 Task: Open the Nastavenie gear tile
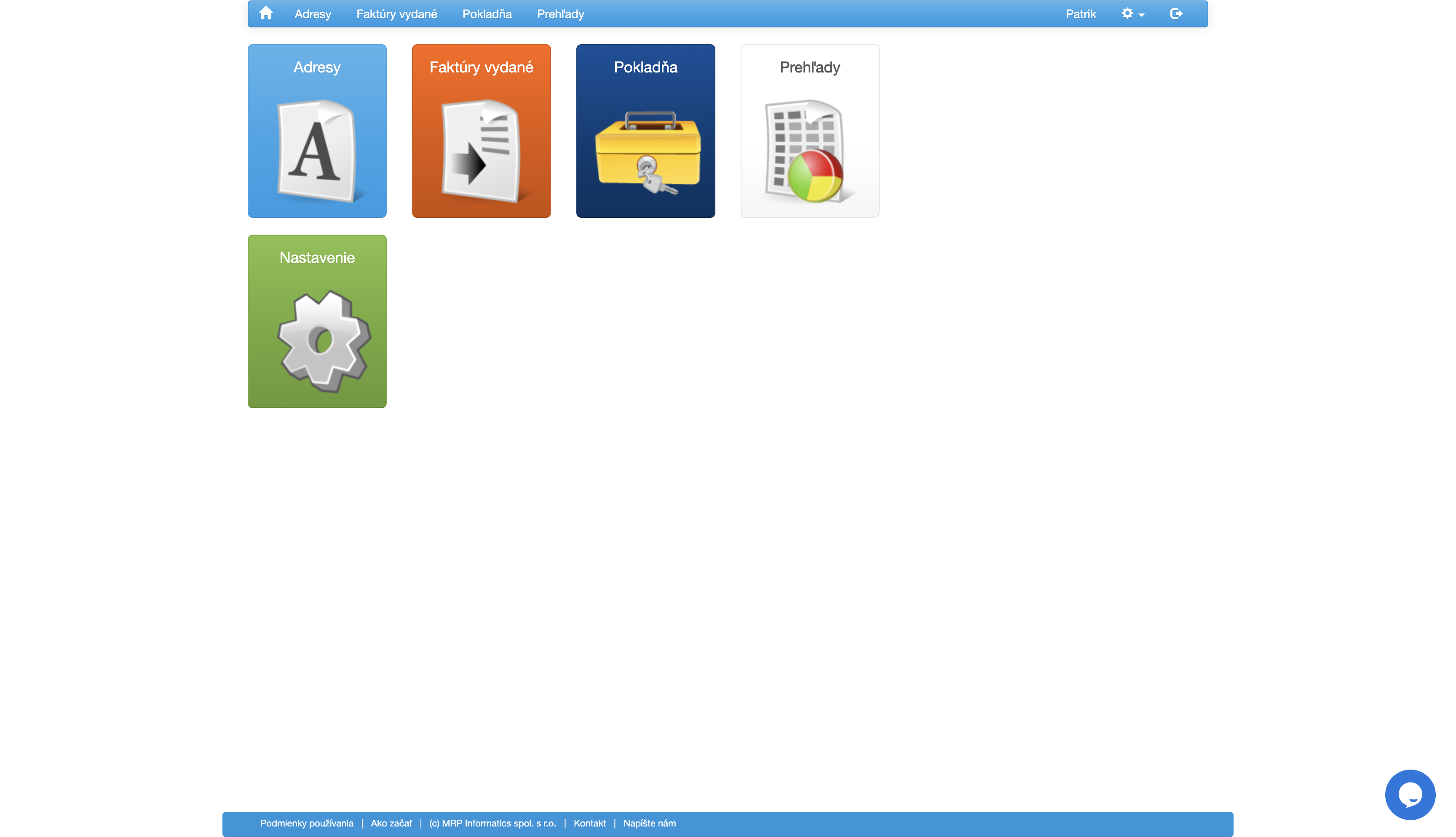pyautogui.click(x=317, y=321)
